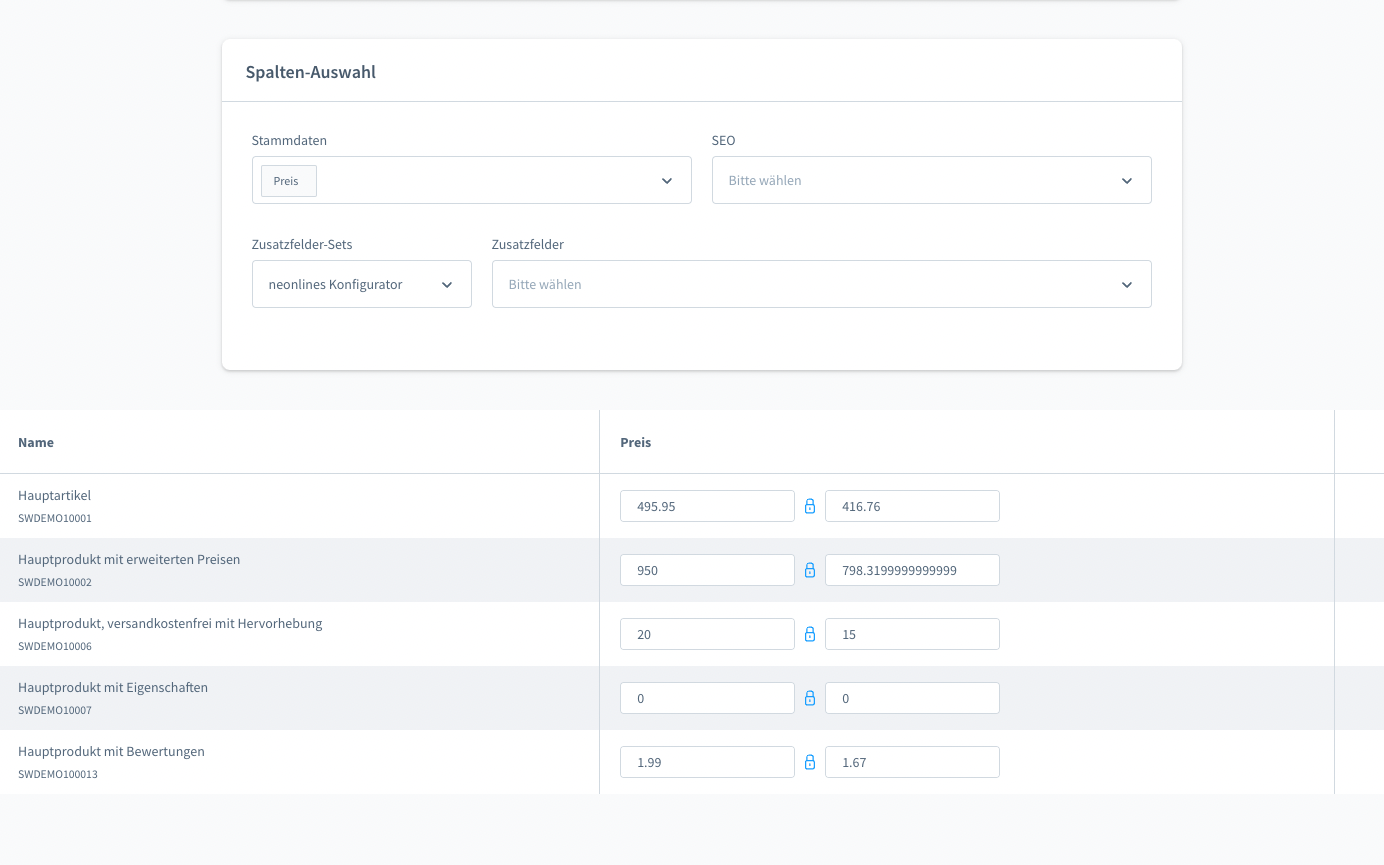Viewport: 1384px width, 865px height.
Task: Click the Name column header
Action: (36, 442)
